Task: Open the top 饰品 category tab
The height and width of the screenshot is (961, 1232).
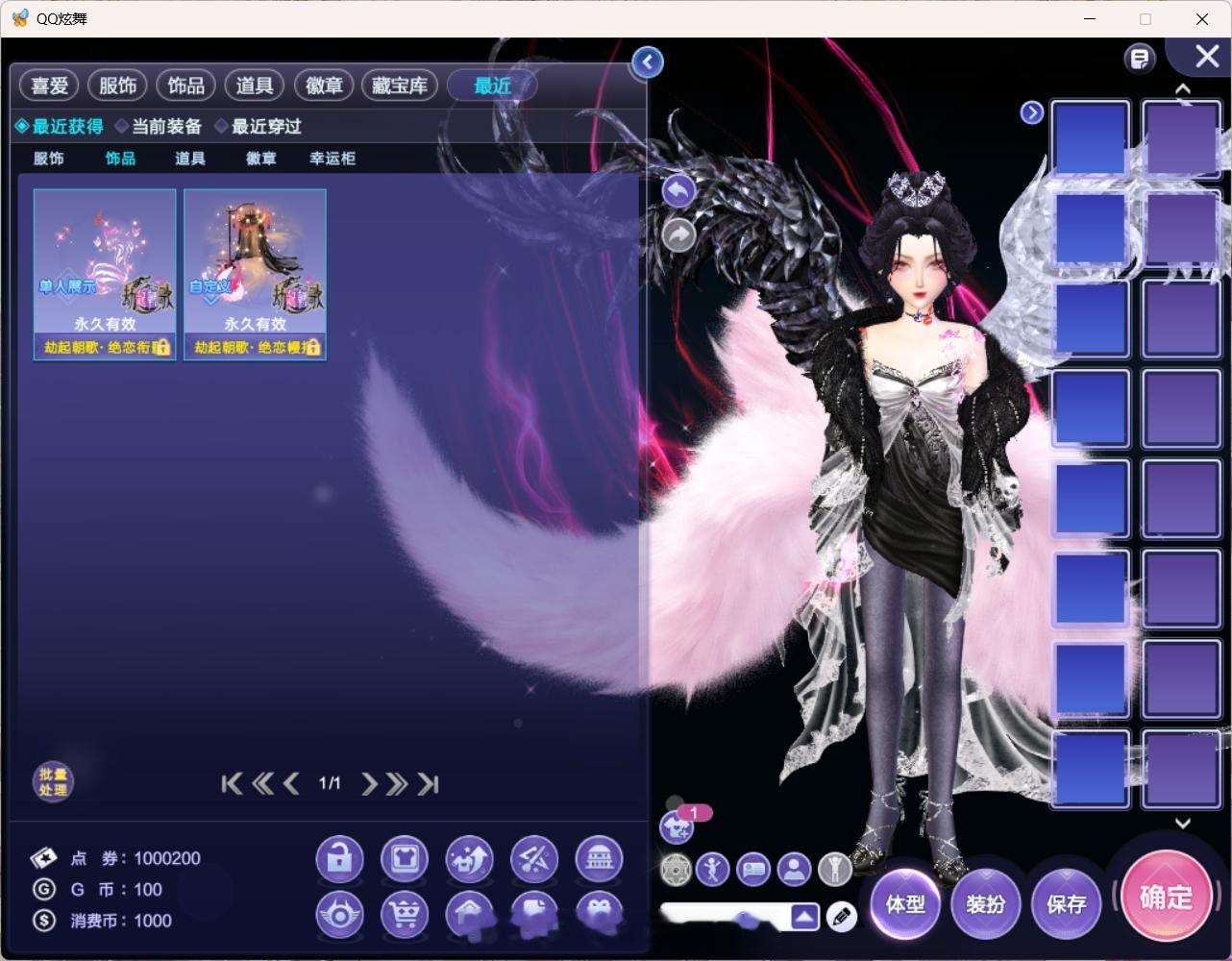Action: coord(186,86)
